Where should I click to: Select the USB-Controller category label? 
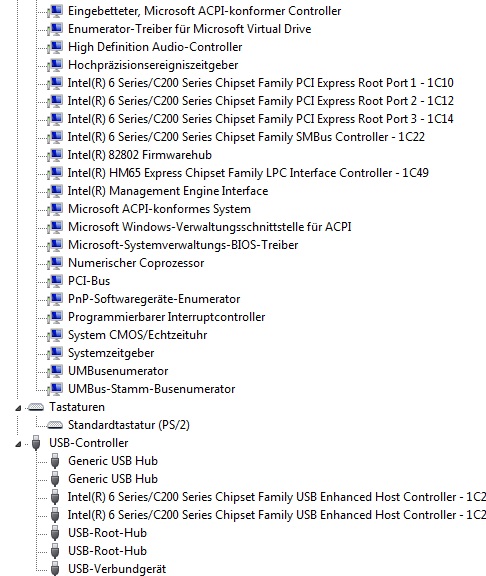tap(89, 443)
